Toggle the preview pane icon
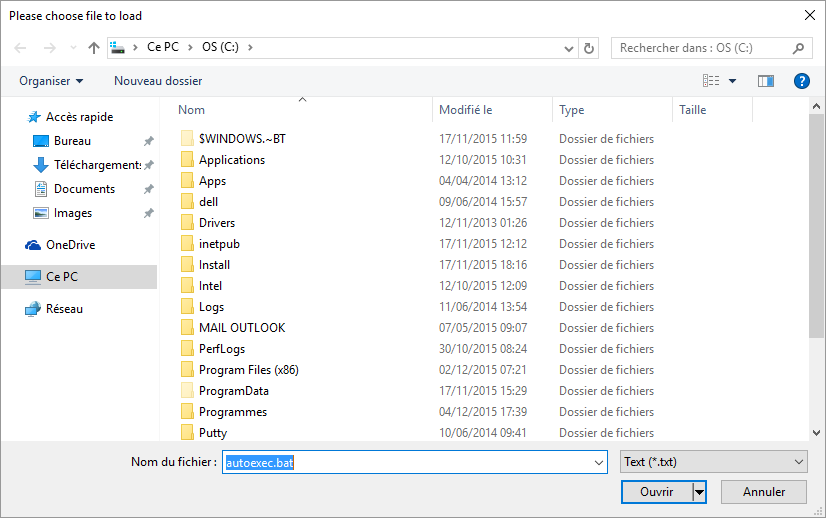 766,81
